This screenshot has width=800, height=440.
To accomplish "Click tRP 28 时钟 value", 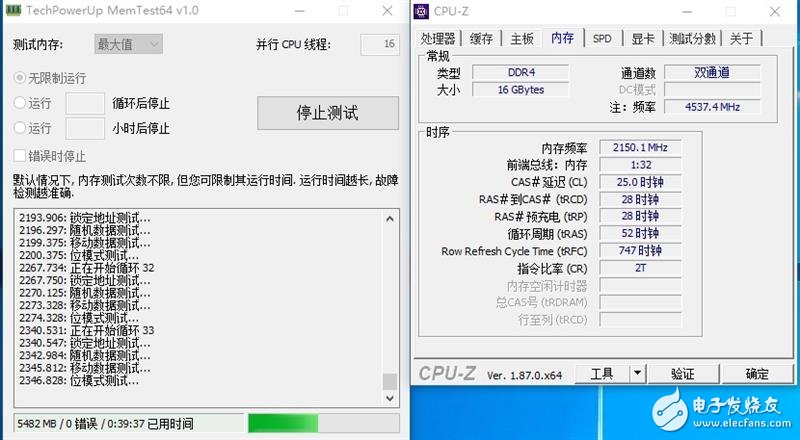I will (640, 216).
